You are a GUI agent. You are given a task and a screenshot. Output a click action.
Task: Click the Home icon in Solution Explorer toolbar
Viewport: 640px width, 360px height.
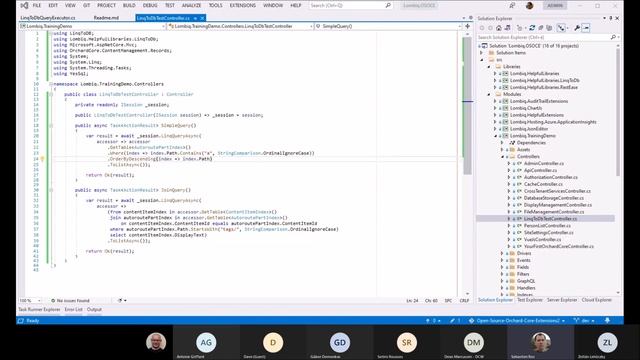pyautogui.click(x=498, y=28)
